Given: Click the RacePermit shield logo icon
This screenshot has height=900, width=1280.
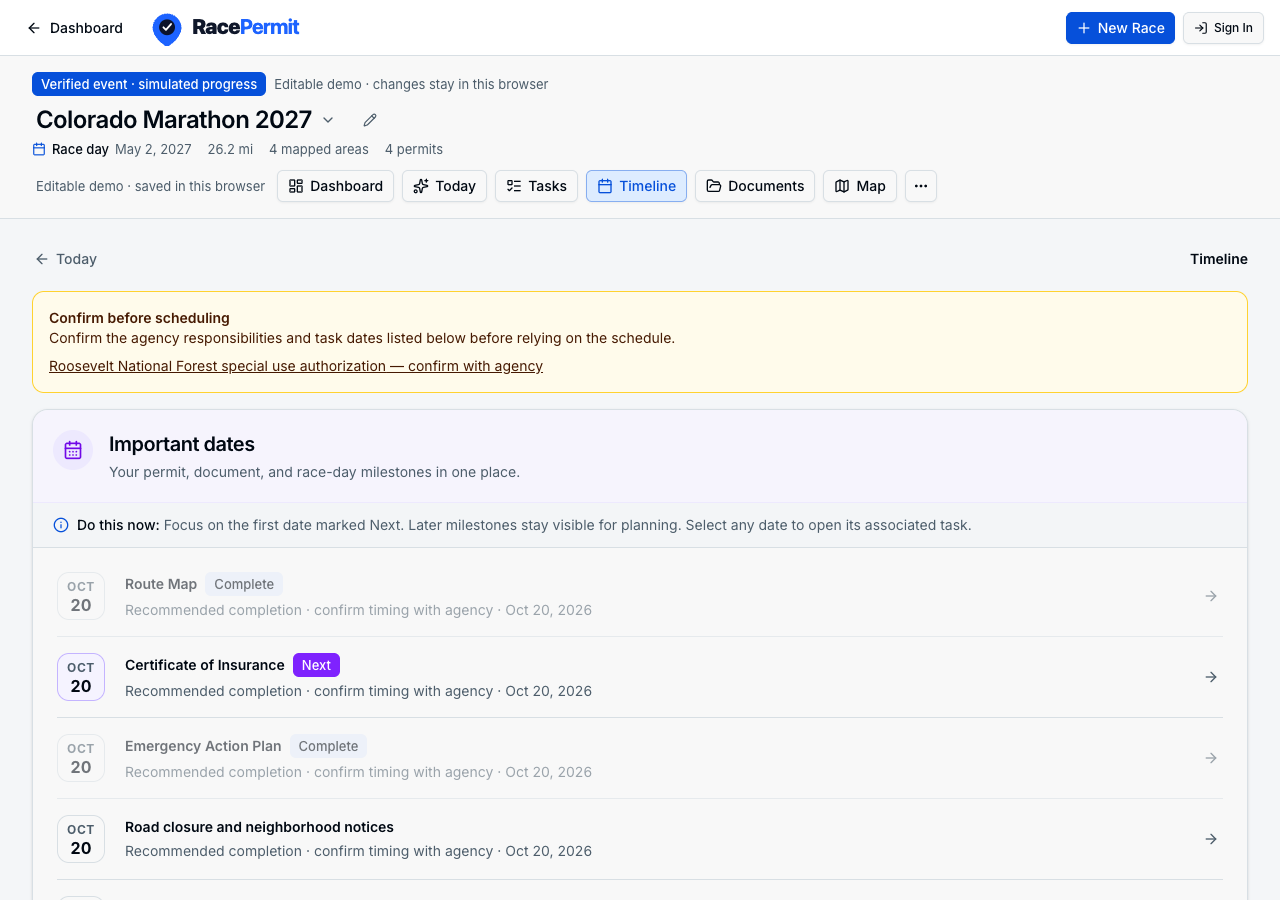Looking at the screenshot, I should pos(167,29).
